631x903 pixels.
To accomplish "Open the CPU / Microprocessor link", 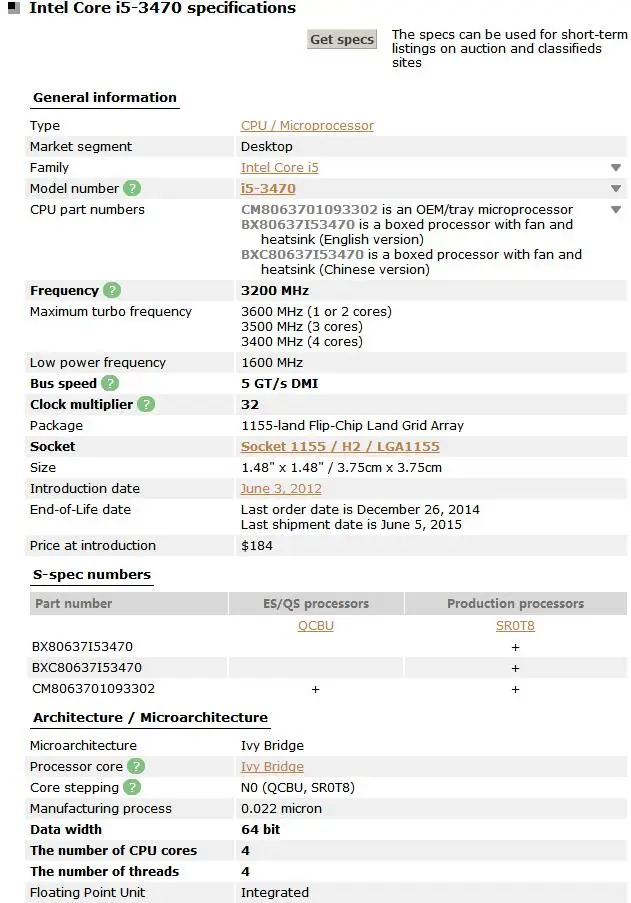I will 307,126.
